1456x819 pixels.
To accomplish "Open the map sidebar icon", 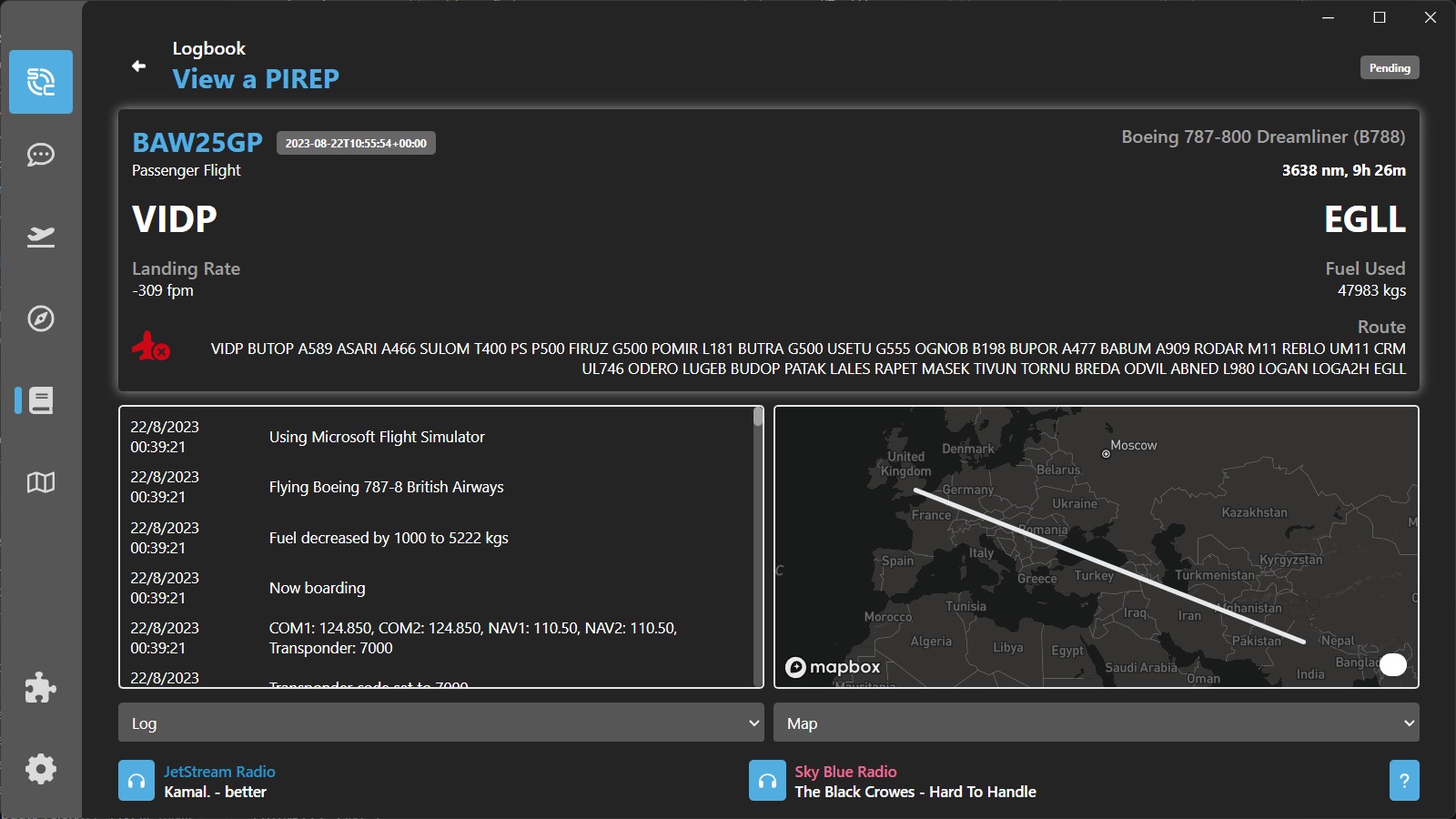I will pos(41,482).
